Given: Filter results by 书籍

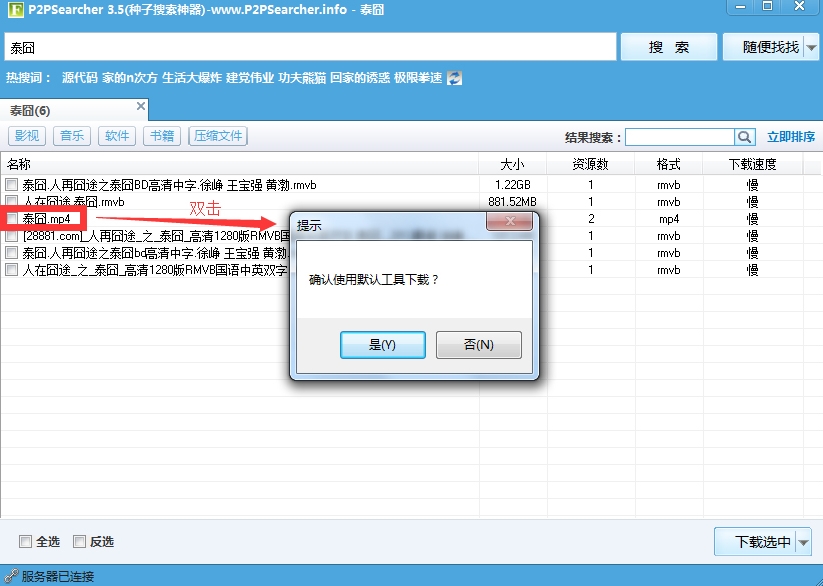Looking at the screenshot, I should coord(162,136).
